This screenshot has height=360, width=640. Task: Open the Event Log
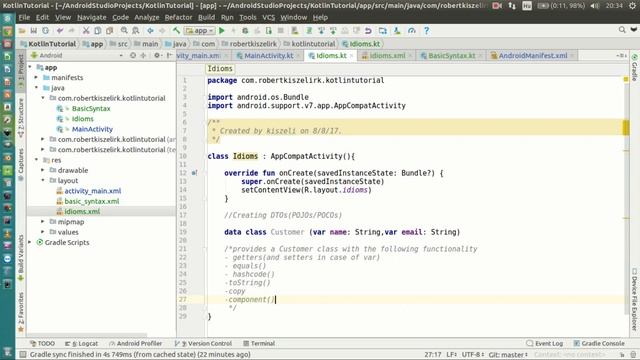[545, 343]
